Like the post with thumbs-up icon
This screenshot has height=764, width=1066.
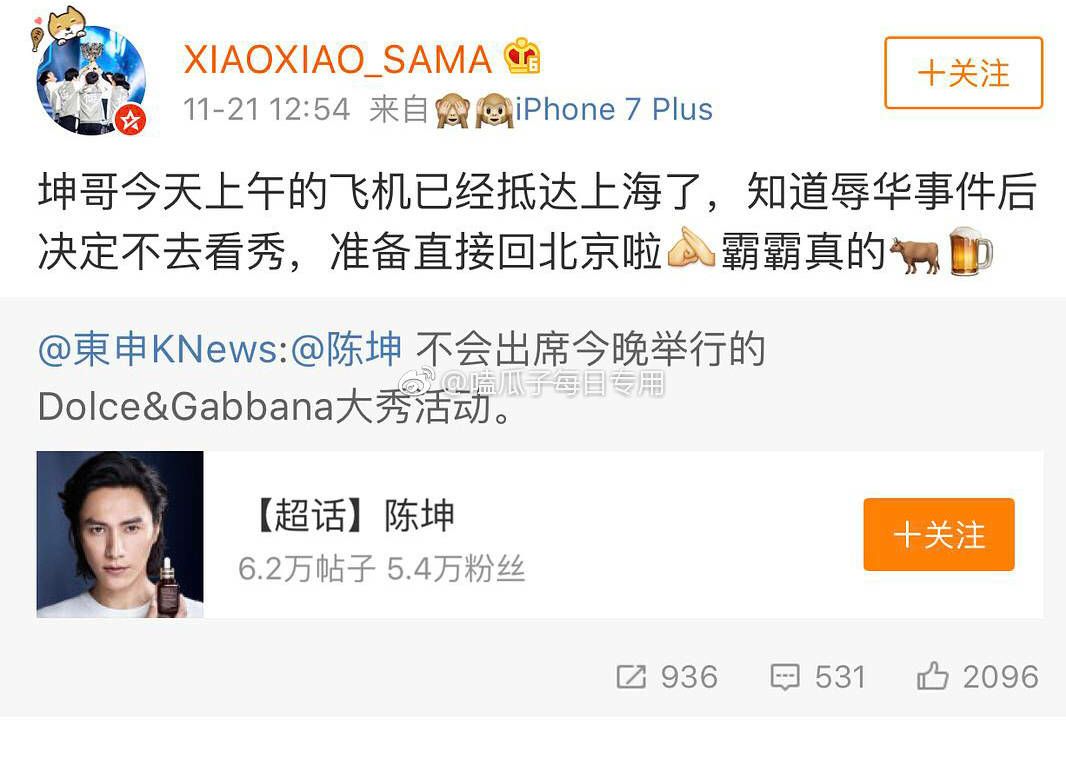pos(932,676)
